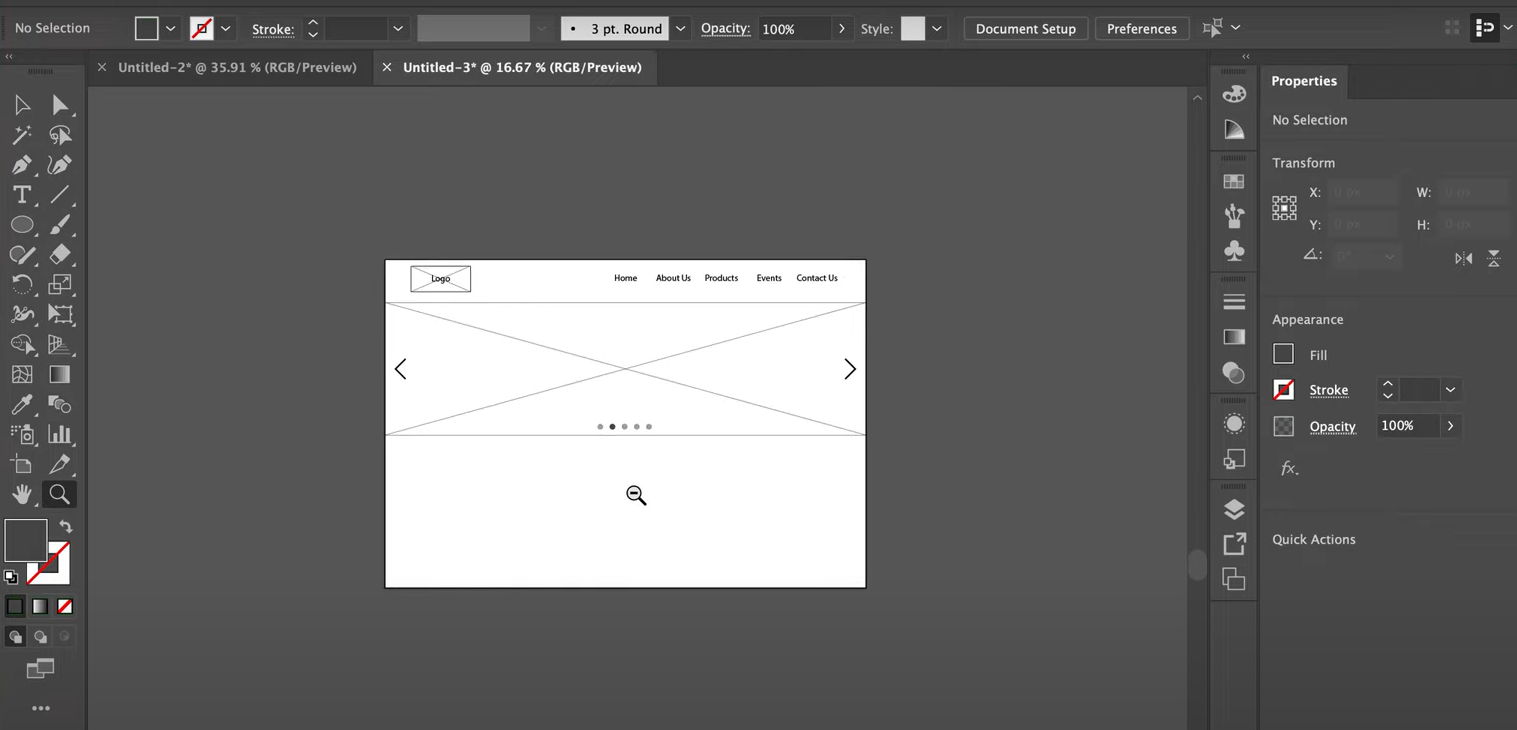Select the Properties panel tab
Image resolution: width=1517 pixels, height=730 pixels.
[x=1304, y=81]
